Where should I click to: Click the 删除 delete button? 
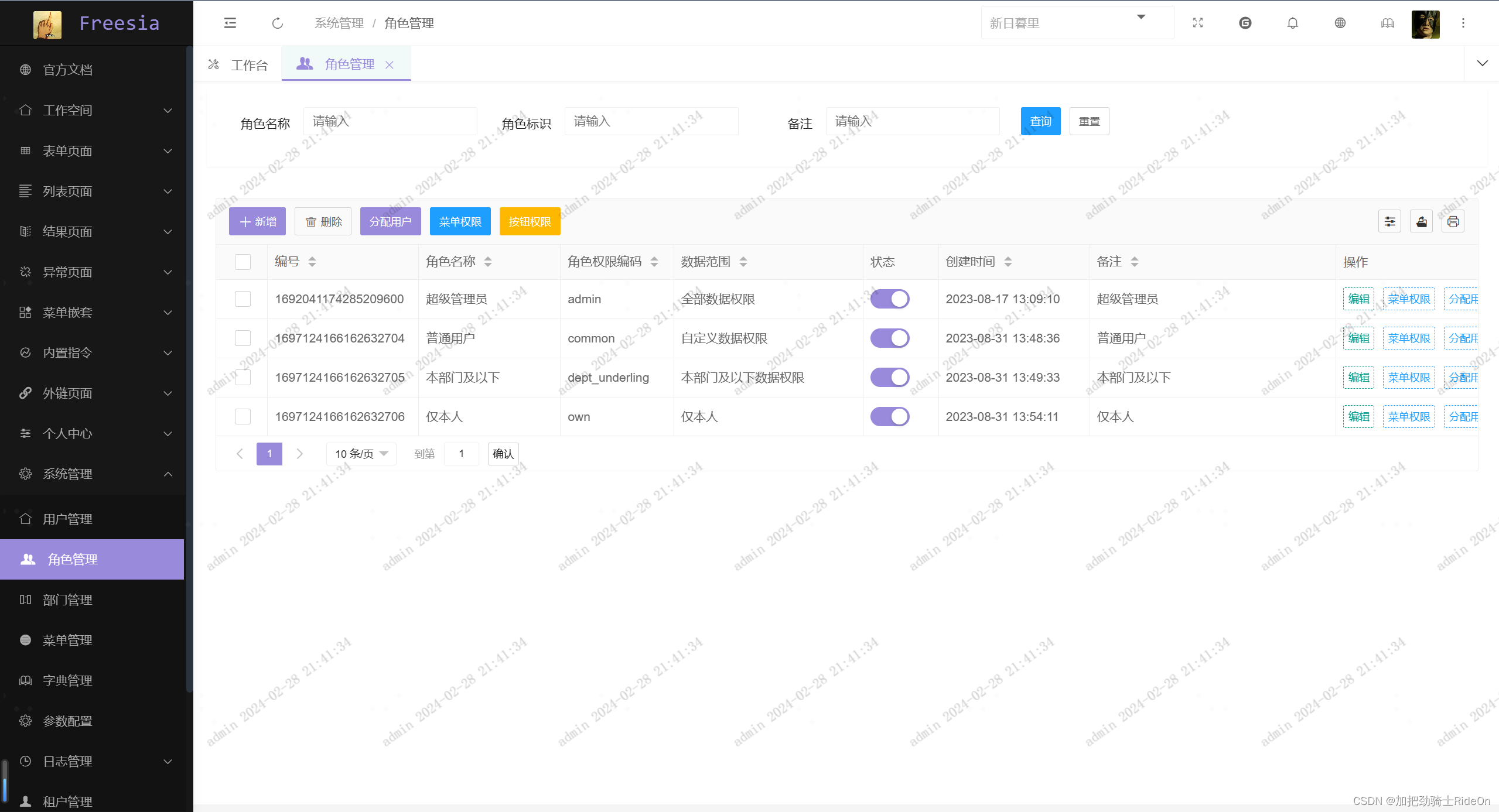(323, 221)
